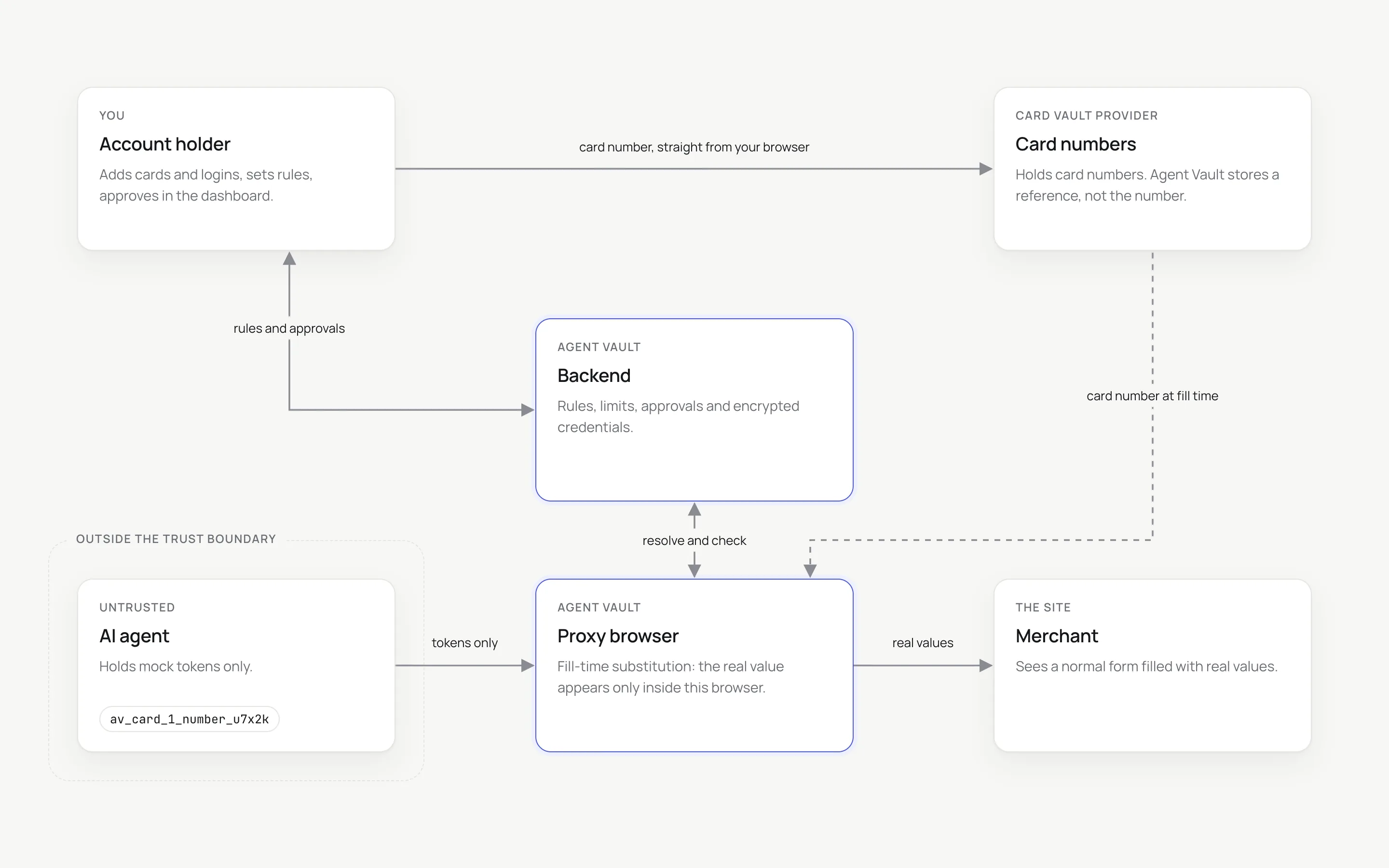Click the 'resolve and check' arrow label
This screenshot has height=868, width=1389.
[x=694, y=541]
